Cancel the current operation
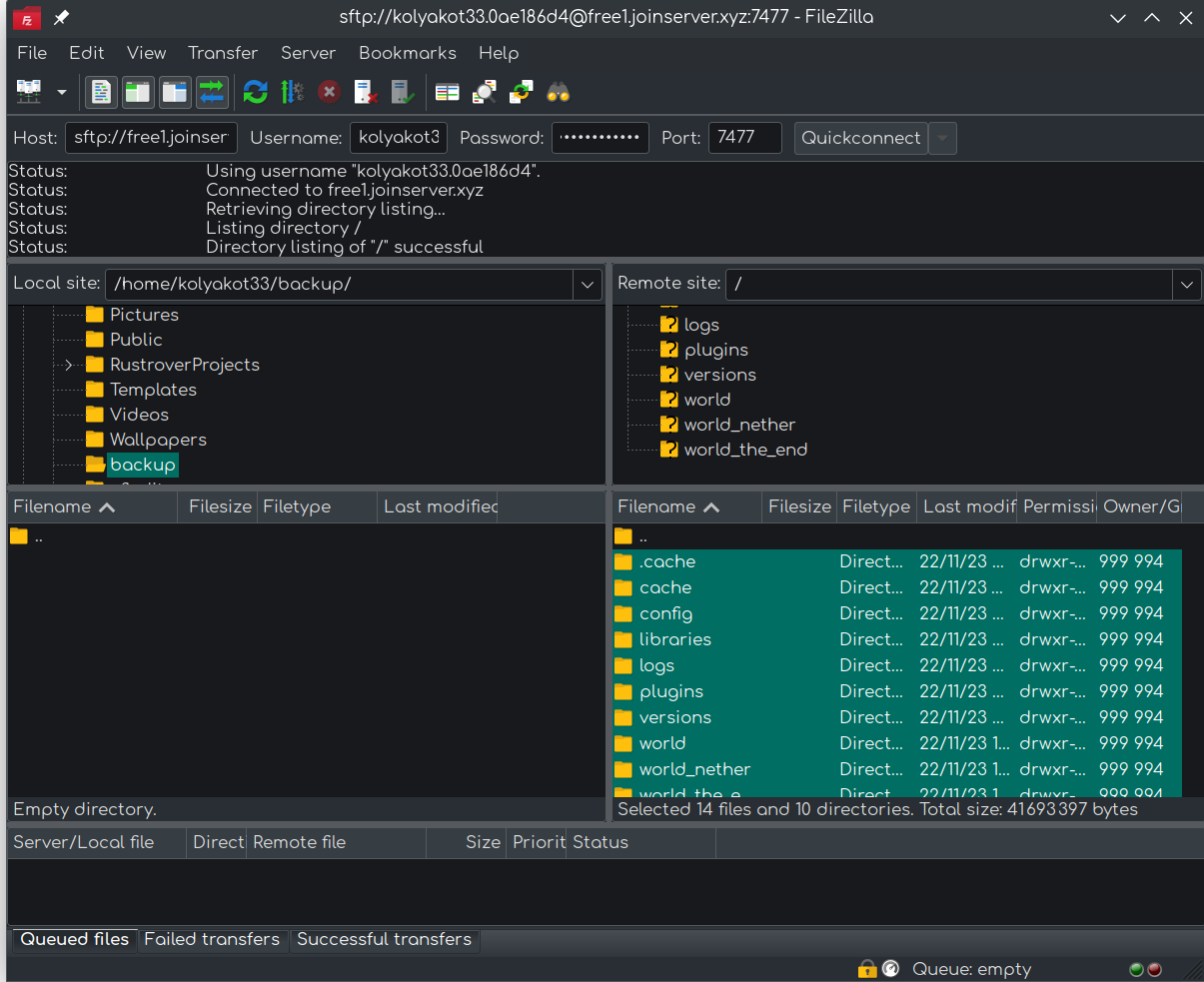 click(329, 93)
